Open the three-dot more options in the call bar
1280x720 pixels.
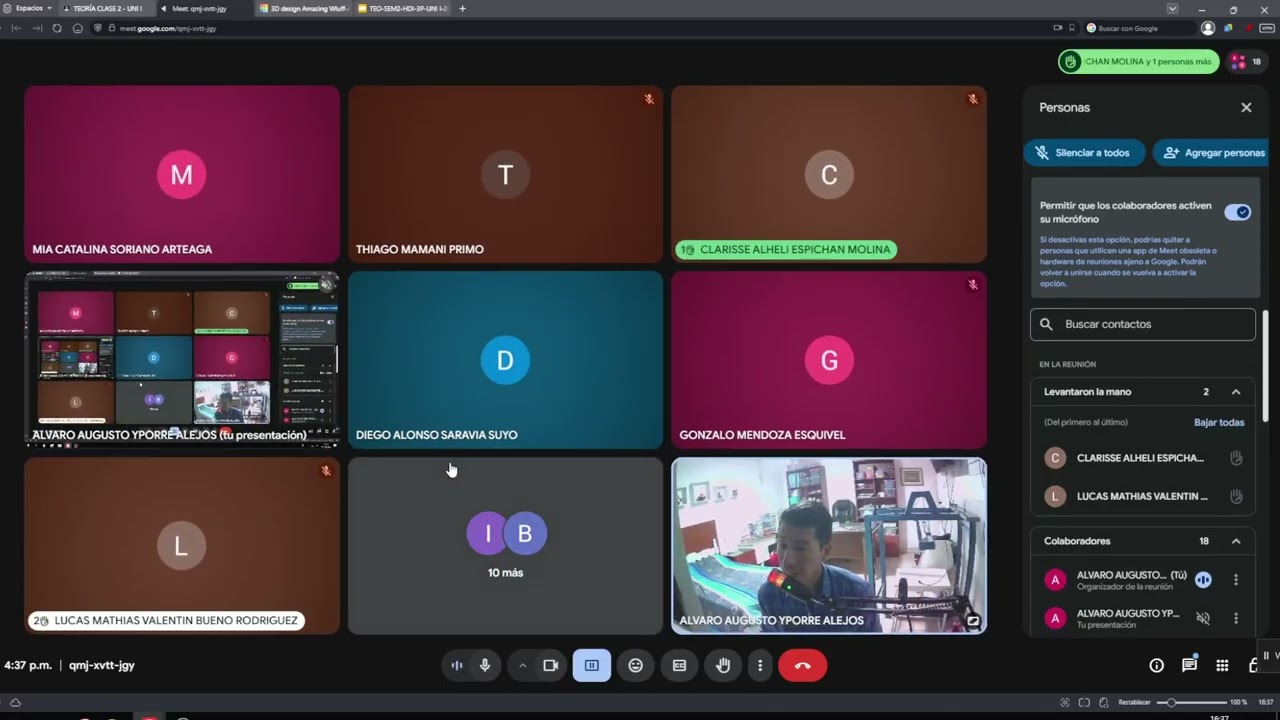click(760, 665)
